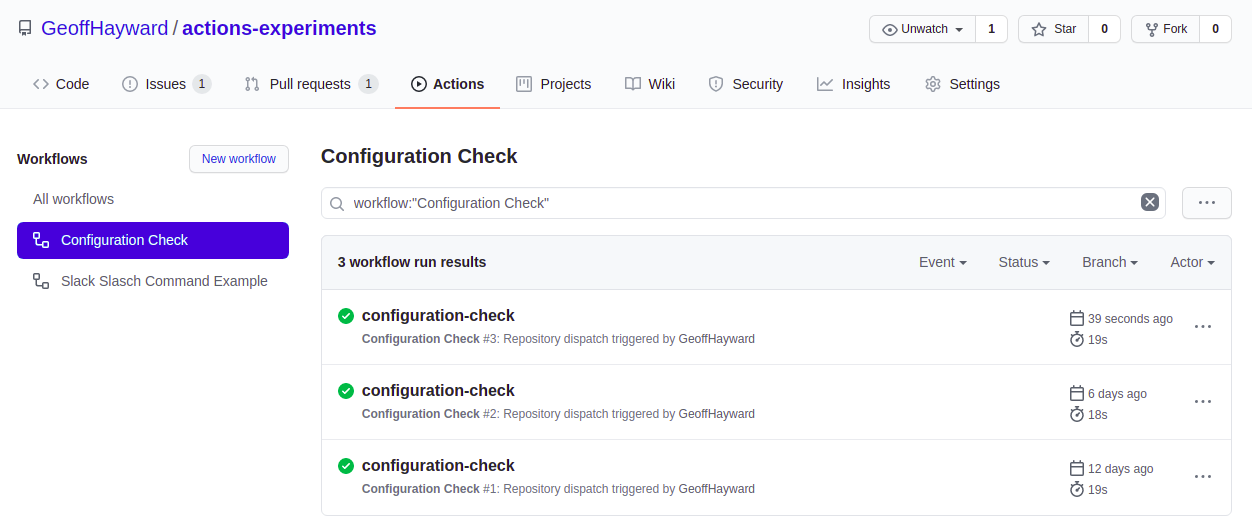Open the Branch filter dropdown
The image size is (1252, 531).
point(1110,262)
